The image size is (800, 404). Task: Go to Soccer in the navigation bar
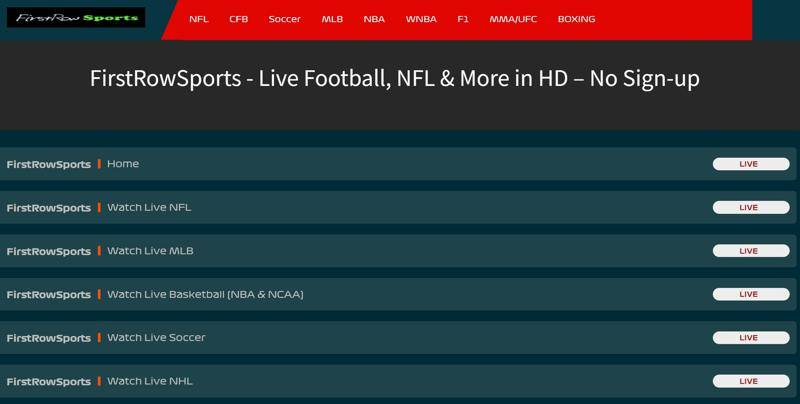click(284, 19)
